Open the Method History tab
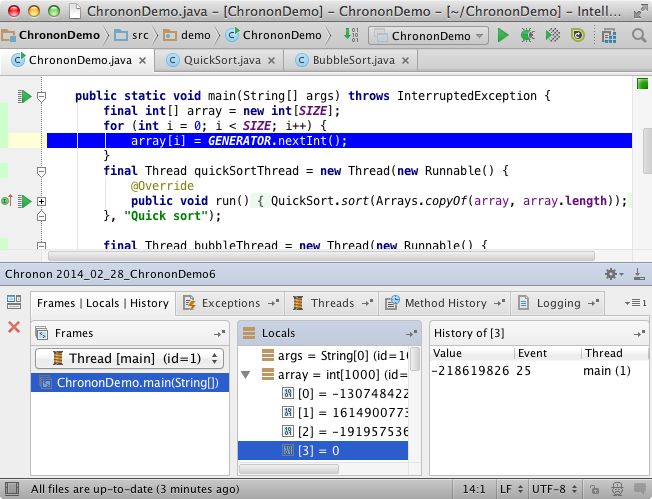 click(445, 303)
